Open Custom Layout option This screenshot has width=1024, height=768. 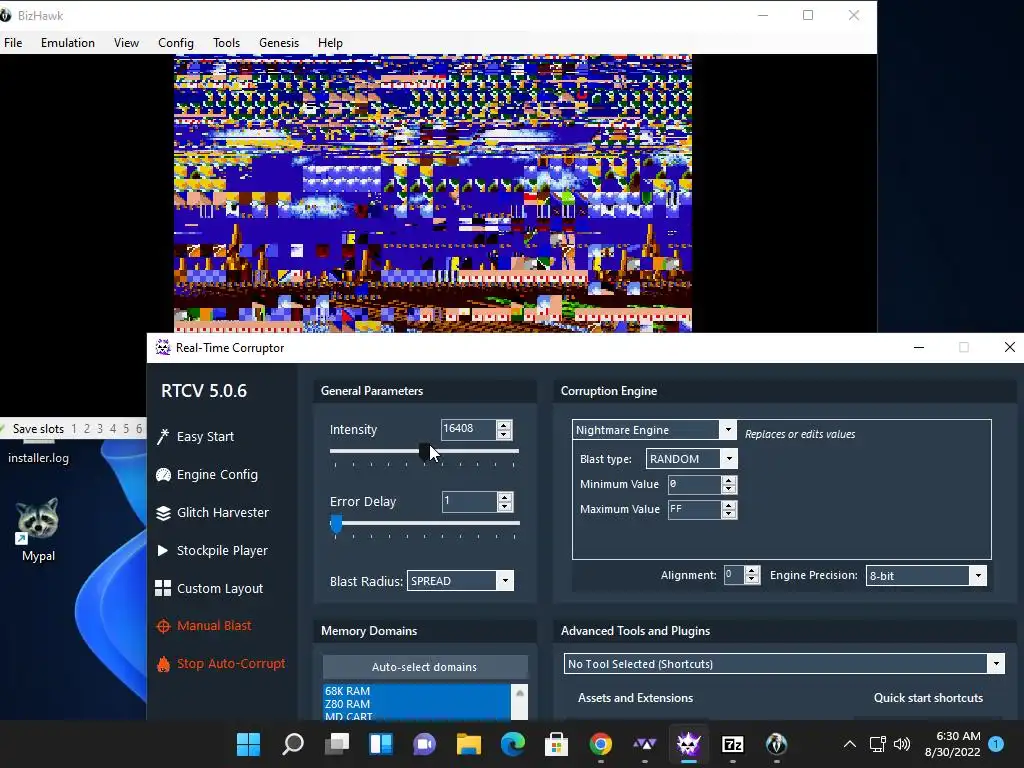(209, 588)
